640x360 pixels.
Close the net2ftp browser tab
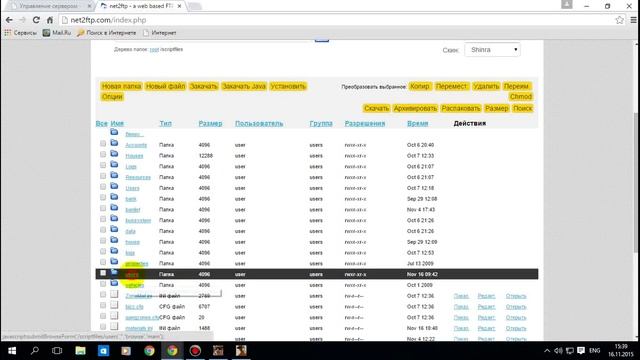[179, 6]
